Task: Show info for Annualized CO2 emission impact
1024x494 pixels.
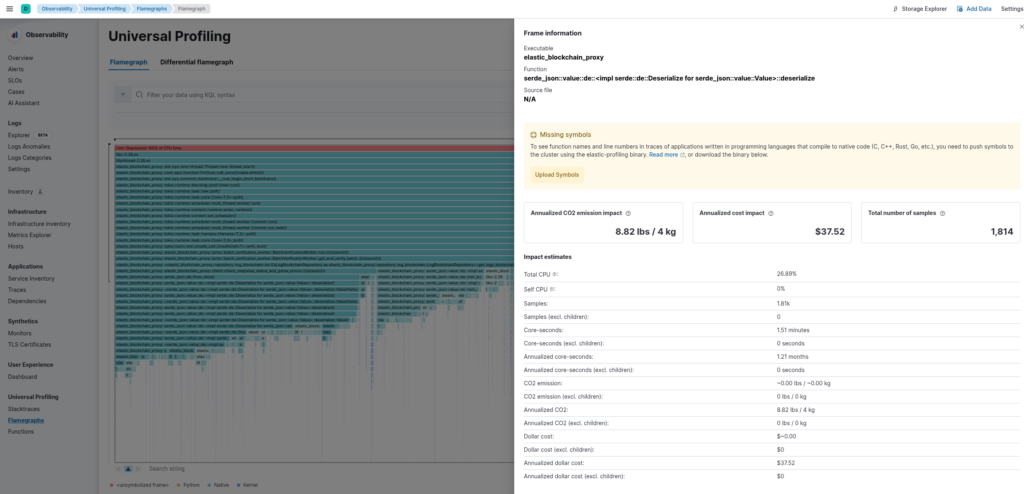Action: pos(628,213)
